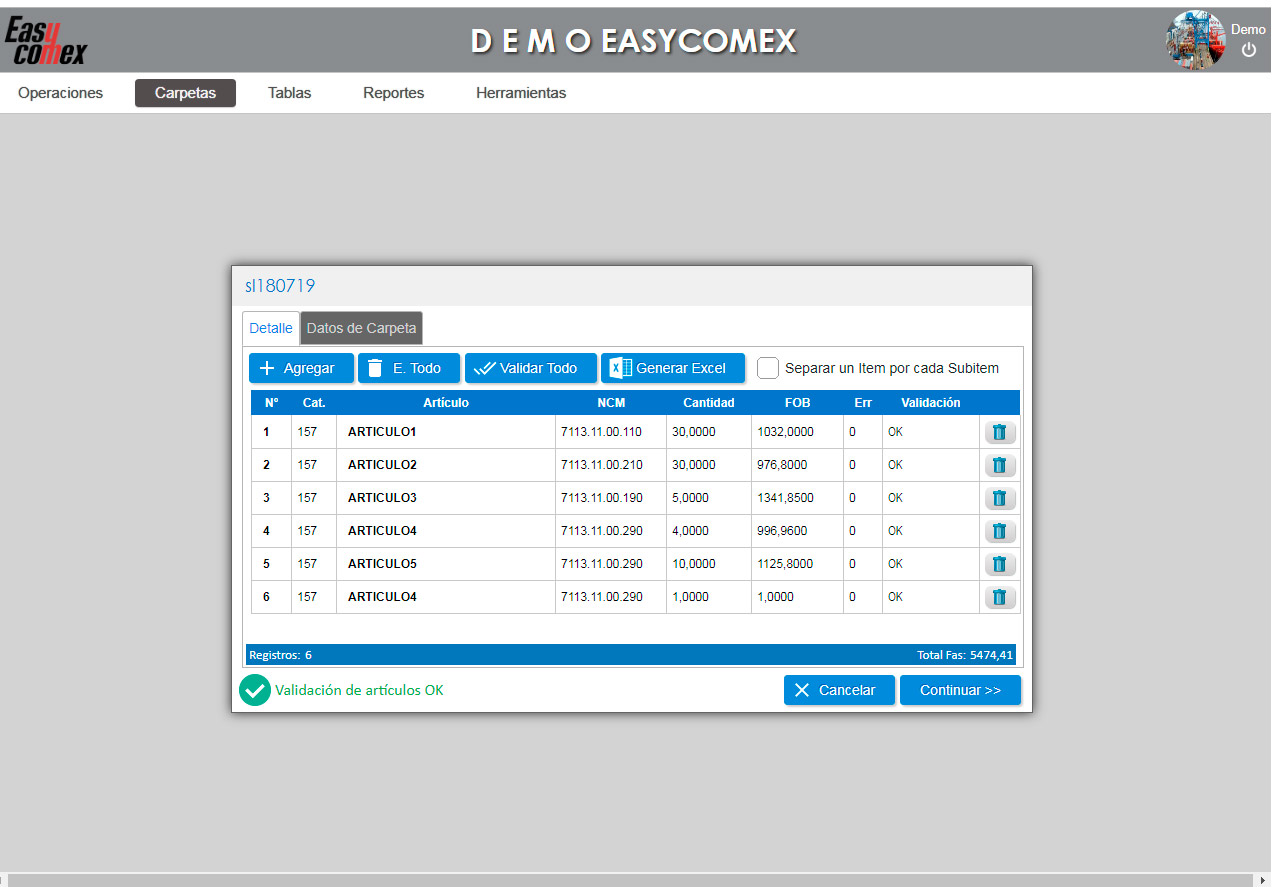The height and width of the screenshot is (887, 1273).
Task: Click the Cantidad column header
Action: 709,403
